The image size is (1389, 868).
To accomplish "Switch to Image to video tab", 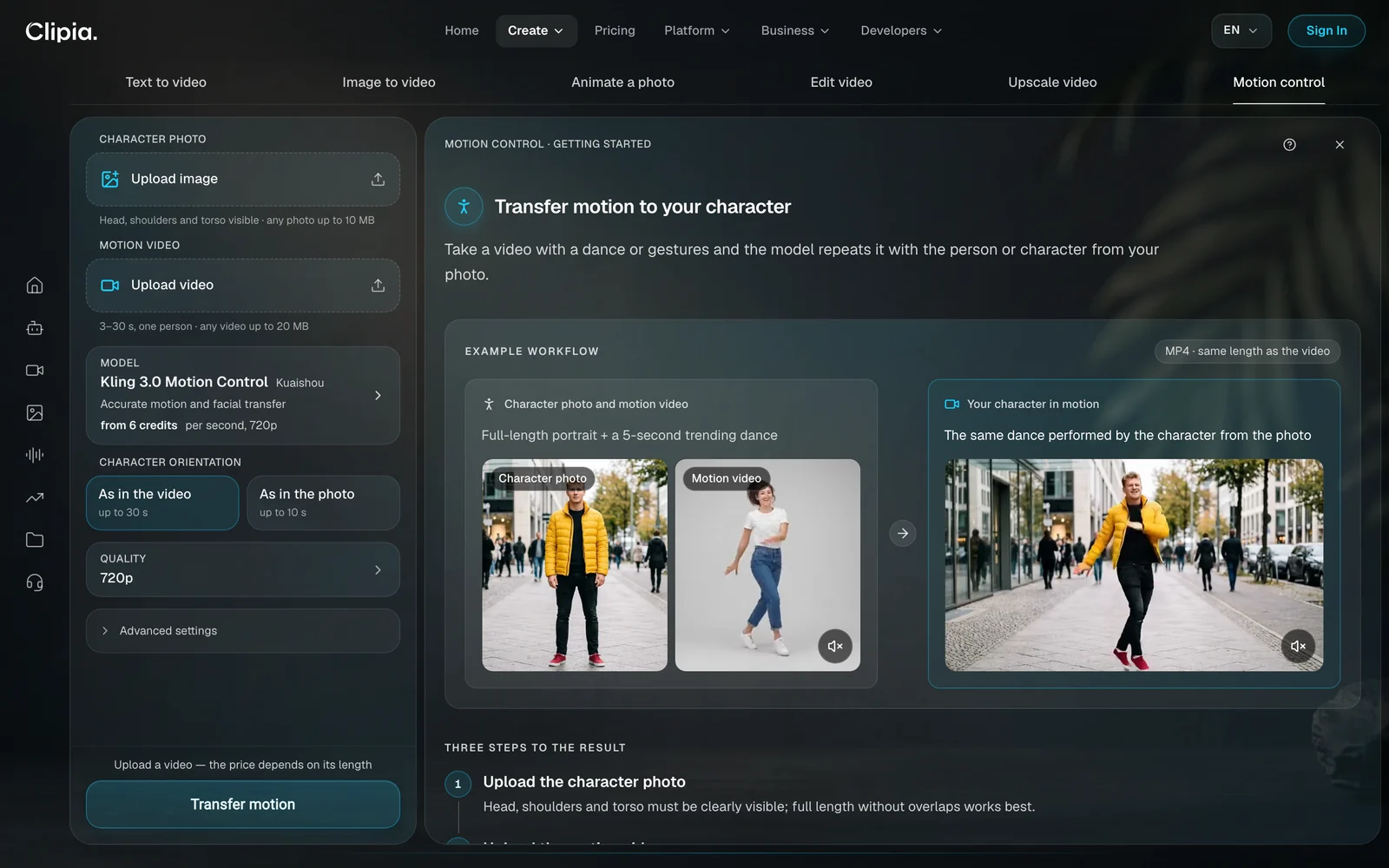I will click(x=389, y=82).
